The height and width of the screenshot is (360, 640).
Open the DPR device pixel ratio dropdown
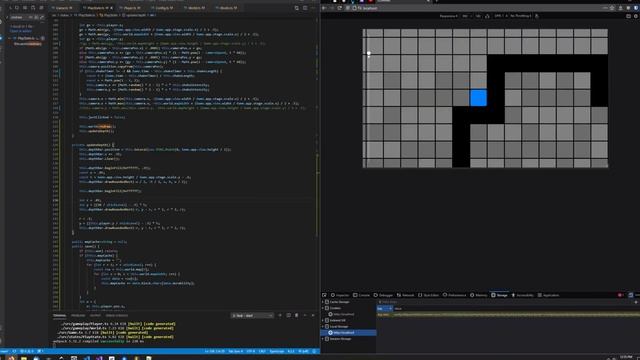[500, 16]
